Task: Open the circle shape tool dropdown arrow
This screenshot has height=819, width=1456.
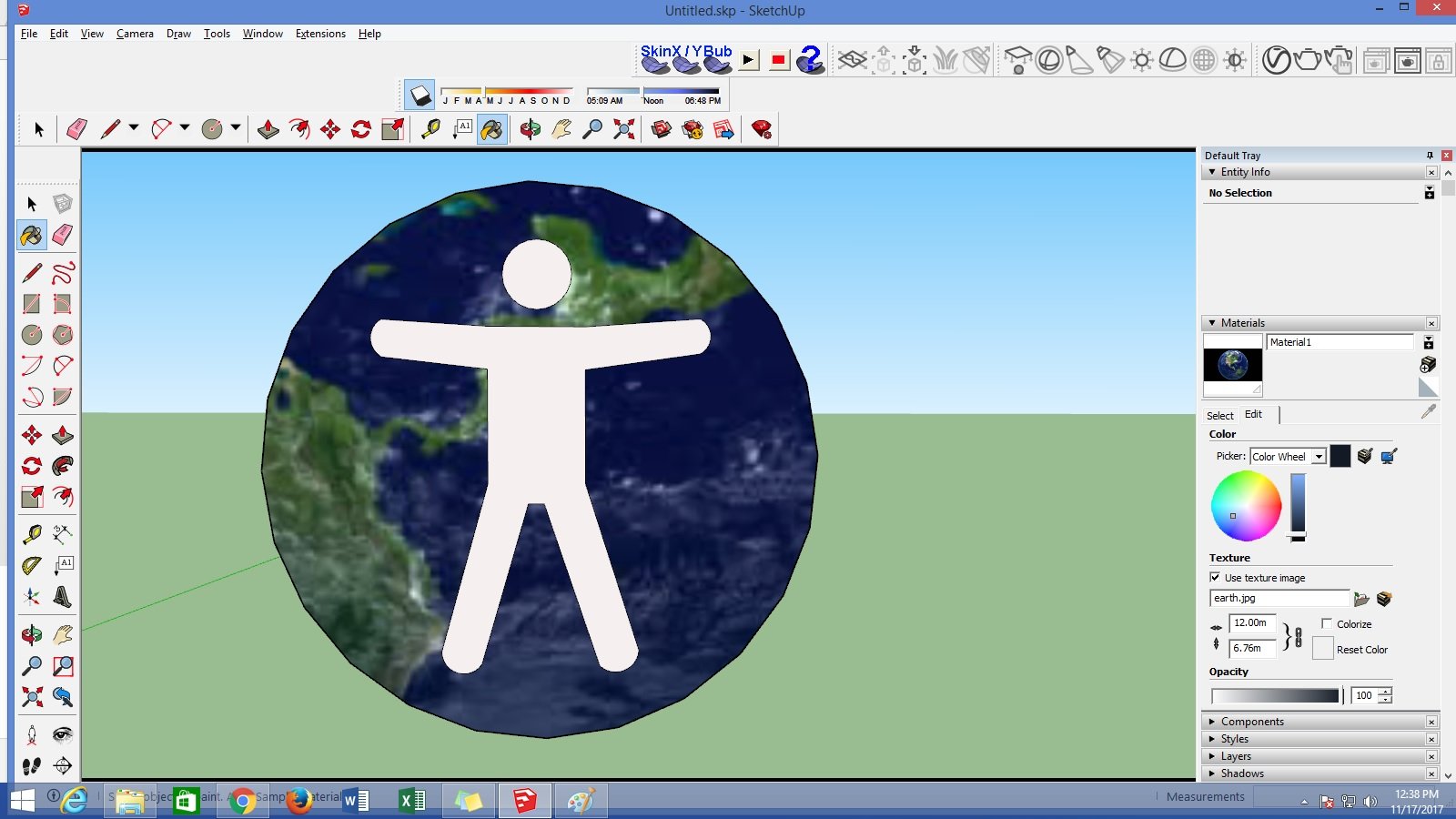Action: [x=236, y=128]
